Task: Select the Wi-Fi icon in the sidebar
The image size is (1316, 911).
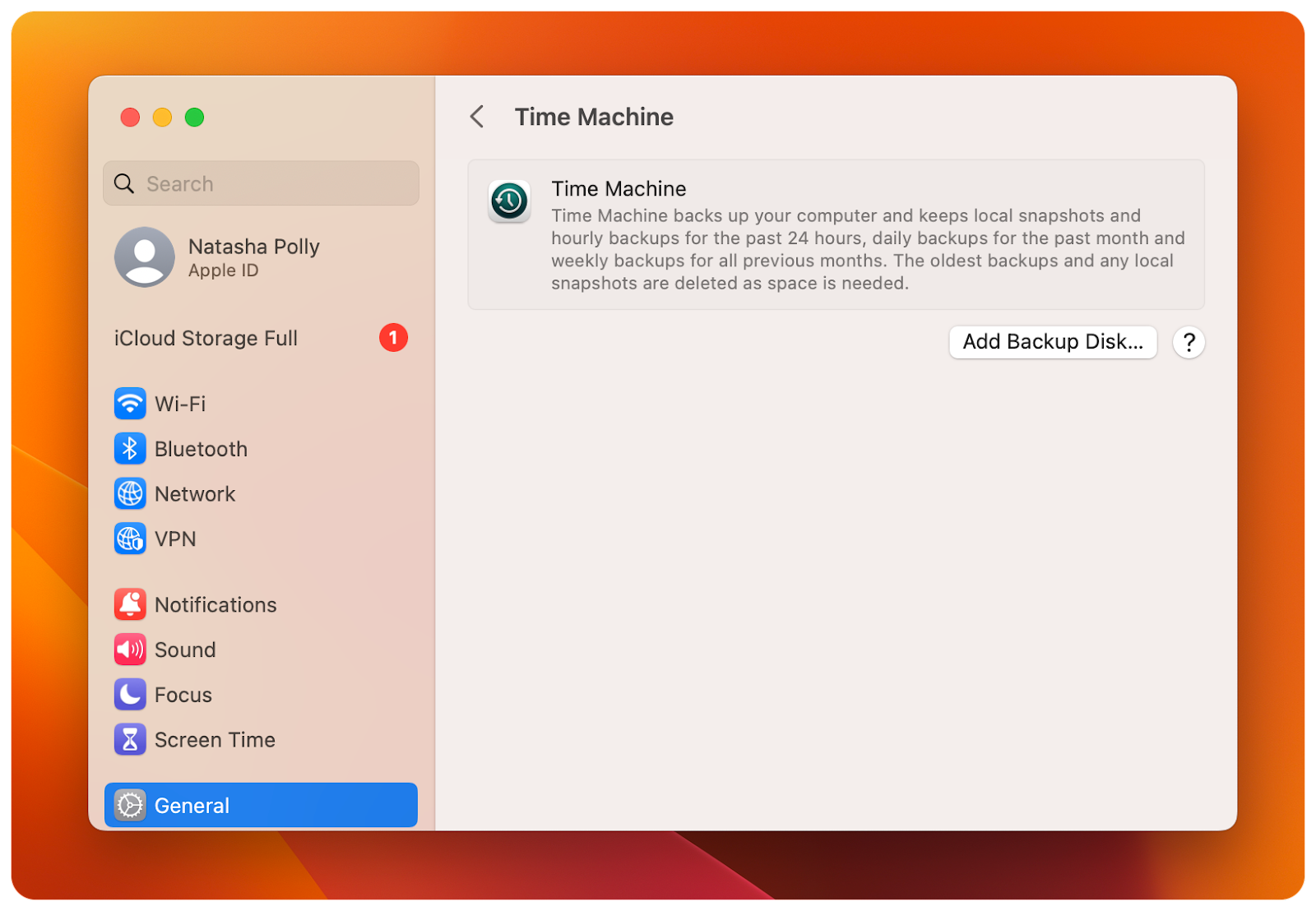Action: [x=130, y=404]
